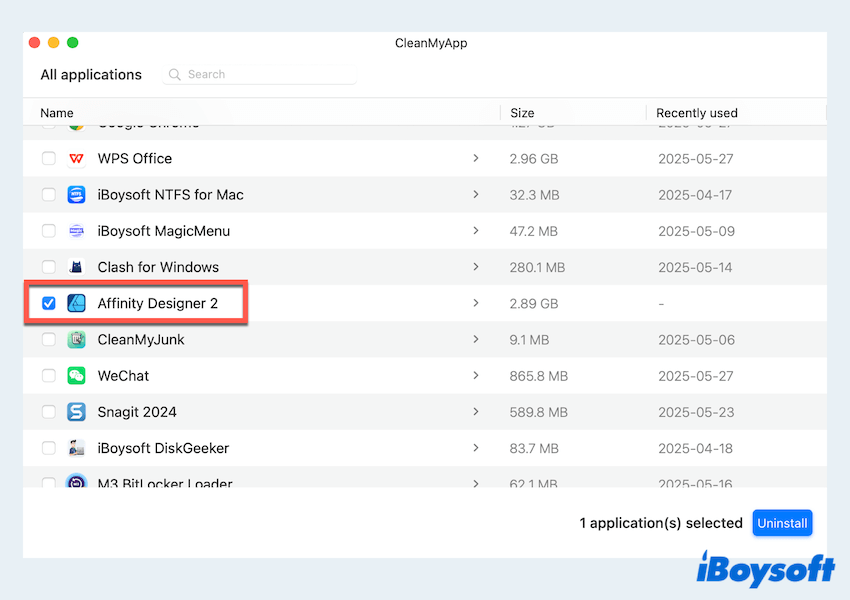Click the iBoysoft MagicMenu app icon

pos(77,231)
